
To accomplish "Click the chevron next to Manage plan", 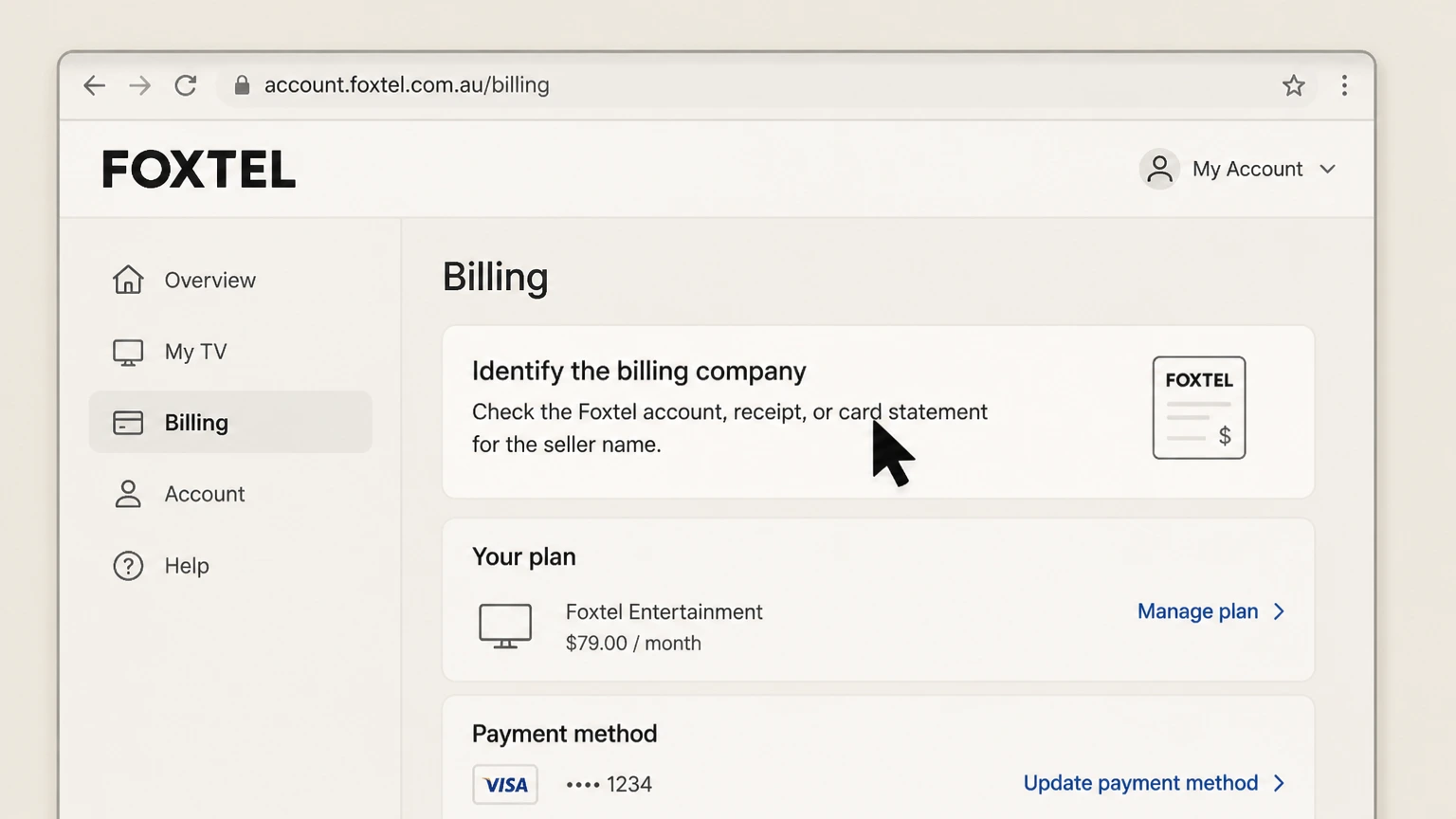I will [x=1279, y=611].
